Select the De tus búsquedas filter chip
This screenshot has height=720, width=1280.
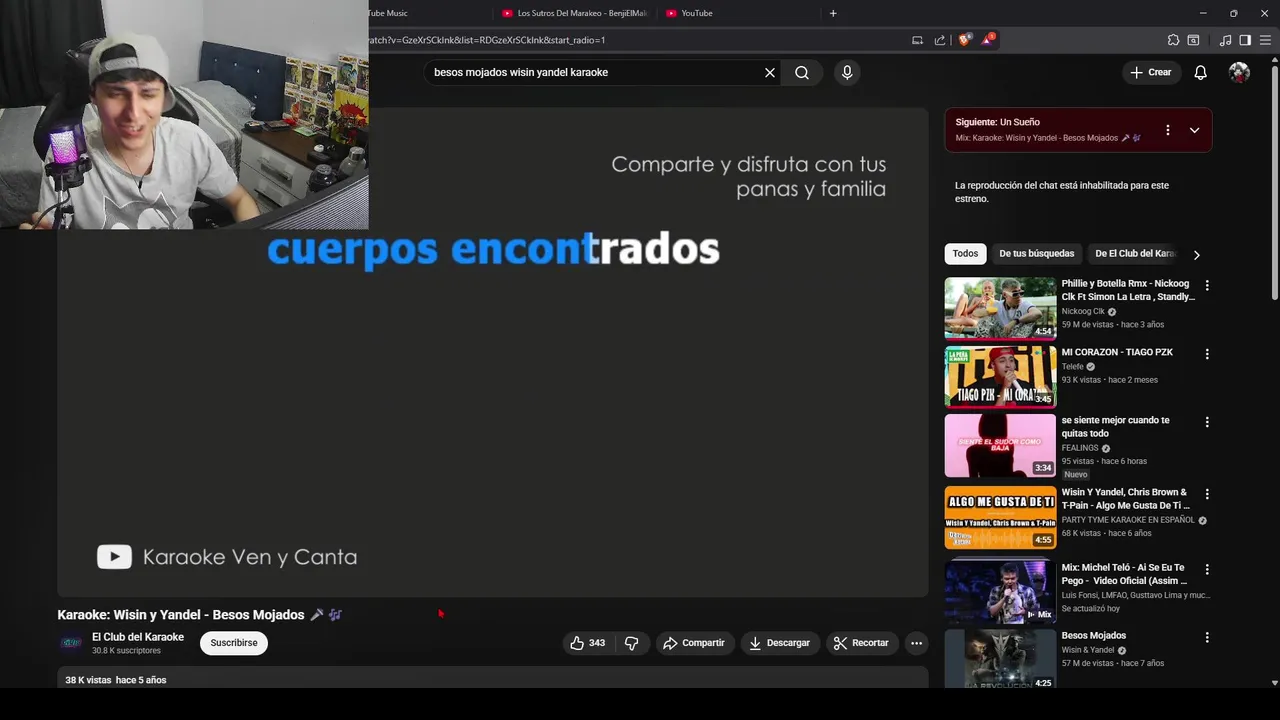(1036, 254)
